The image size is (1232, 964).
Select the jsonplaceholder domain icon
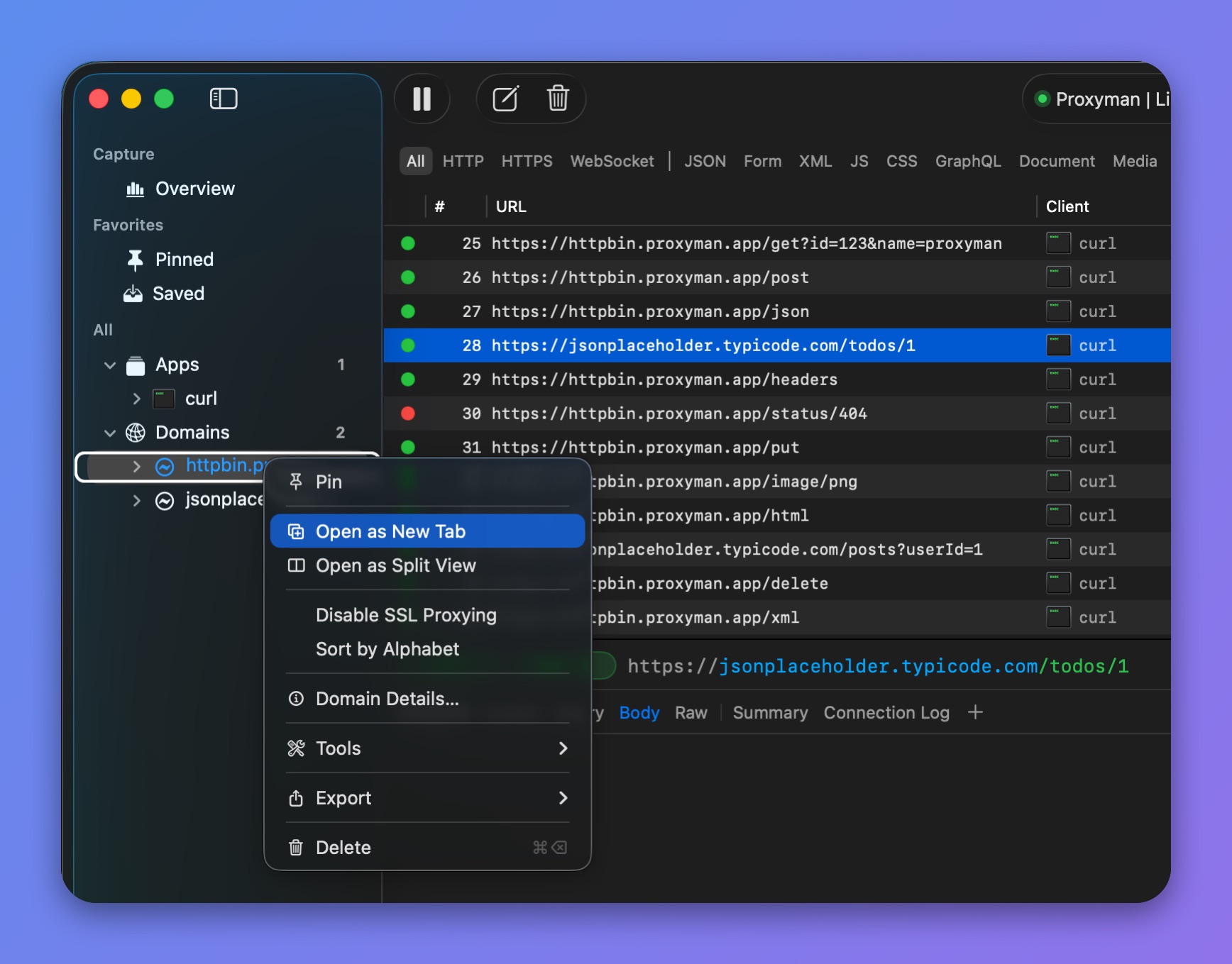tap(165, 501)
